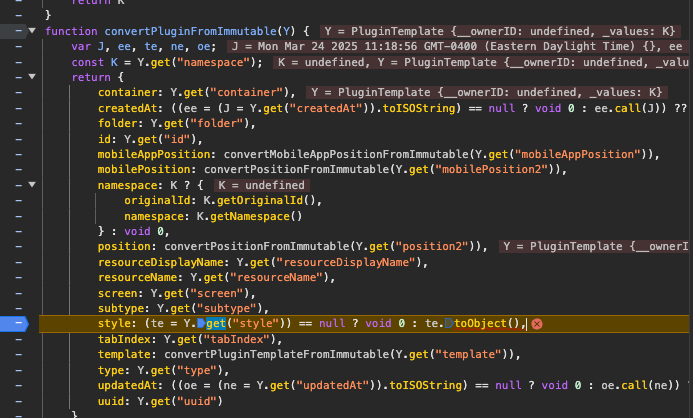Click the 'container' property name

click(127, 92)
